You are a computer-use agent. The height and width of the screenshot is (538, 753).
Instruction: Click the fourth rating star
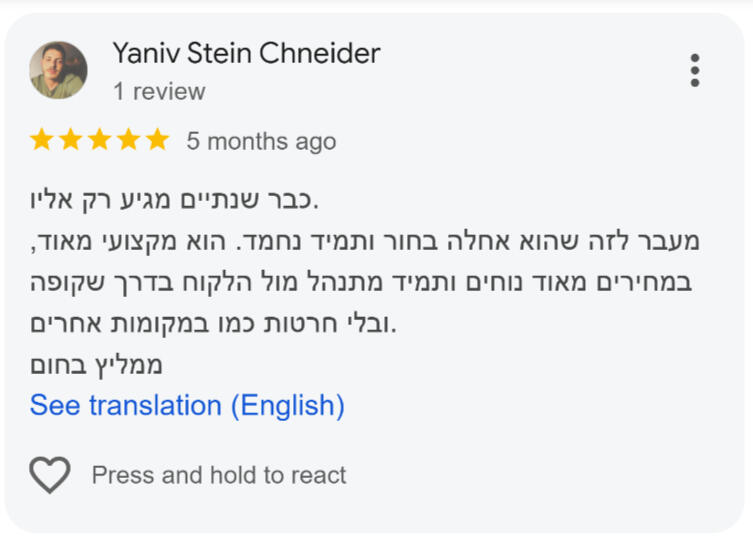pyautogui.click(x=129, y=140)
